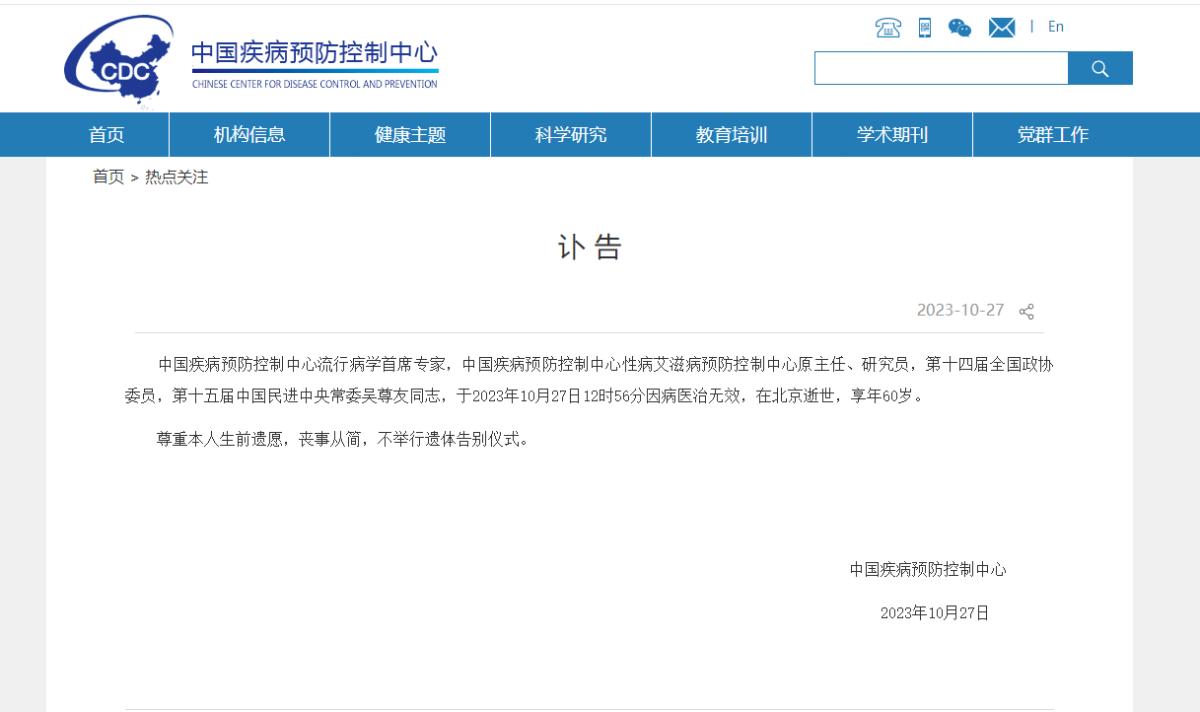The image size is (1200, 712).
Task: Click the 中国疾病预防控制中心 header title
Action: point(315,53)
